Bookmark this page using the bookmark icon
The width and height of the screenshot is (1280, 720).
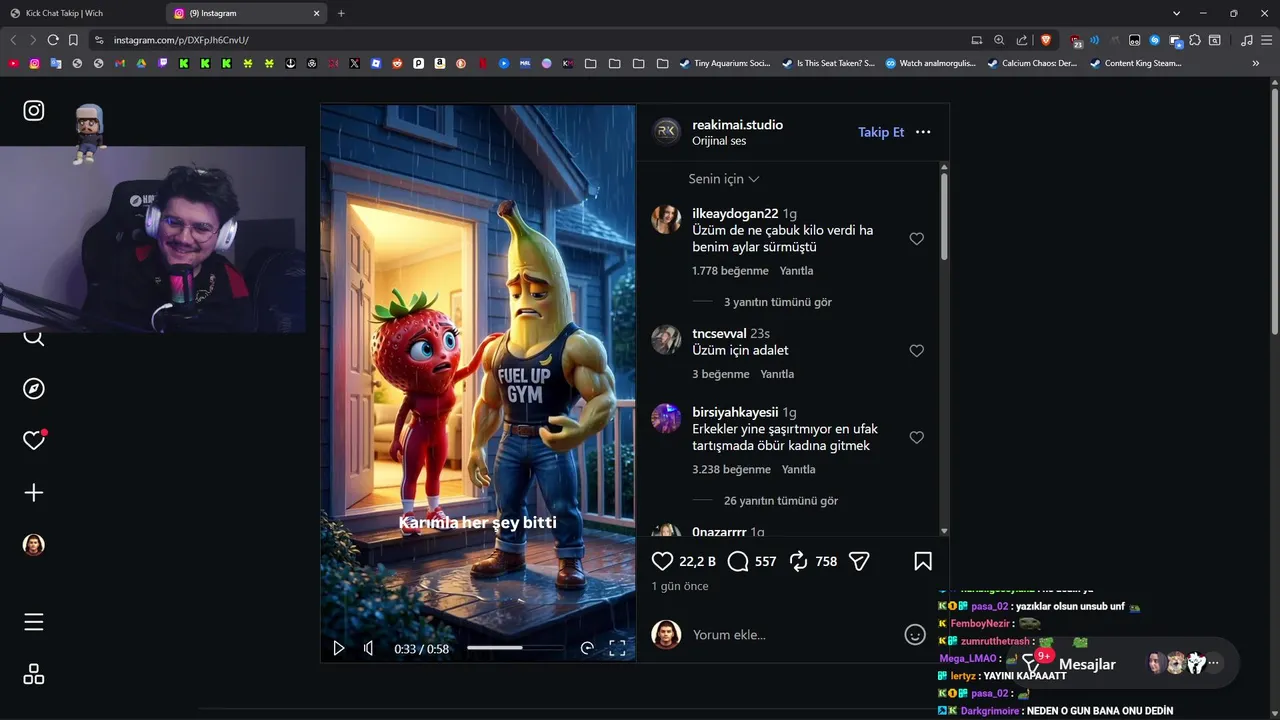(x=73, y=40)
